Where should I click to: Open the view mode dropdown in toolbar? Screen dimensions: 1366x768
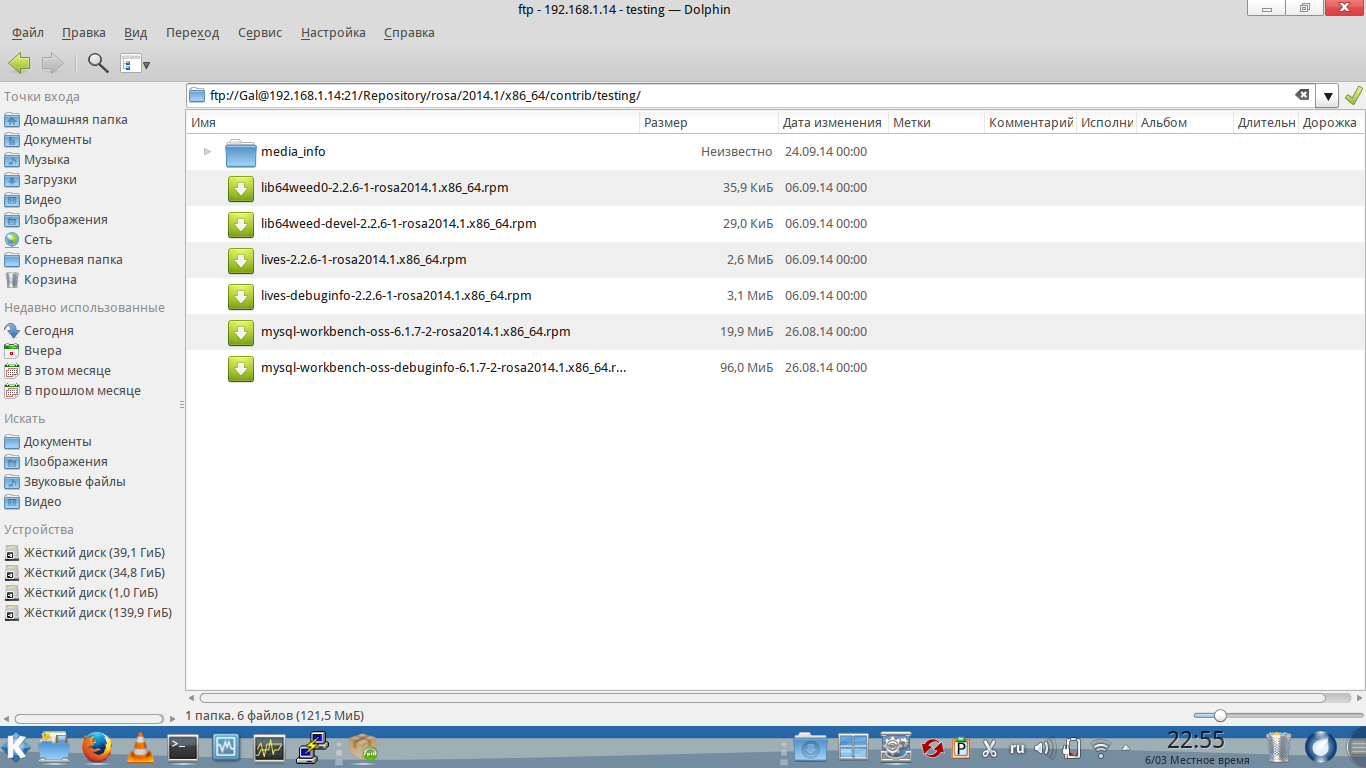pos(135,64)
